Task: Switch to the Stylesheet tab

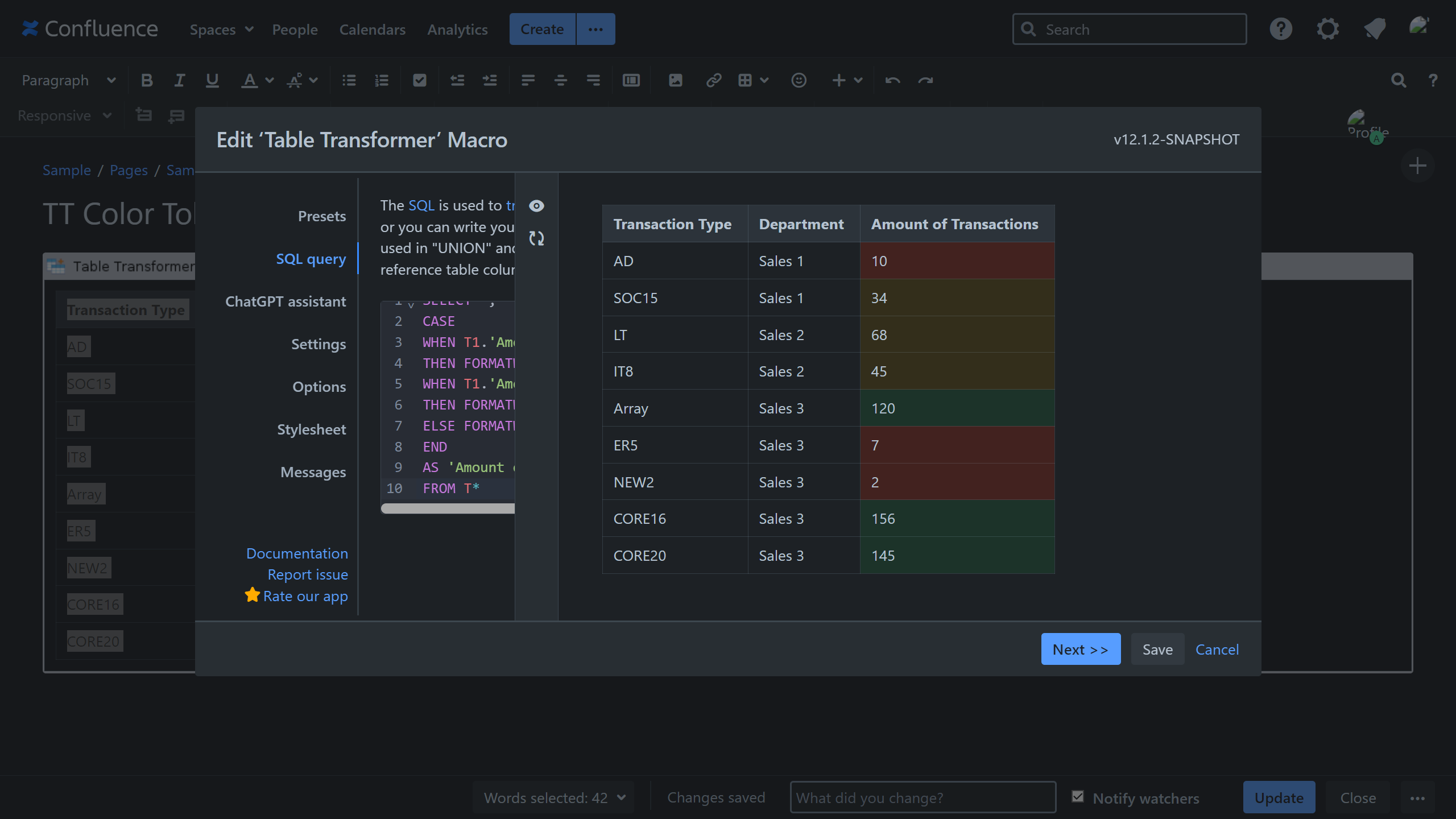Action: coord(311,429)
